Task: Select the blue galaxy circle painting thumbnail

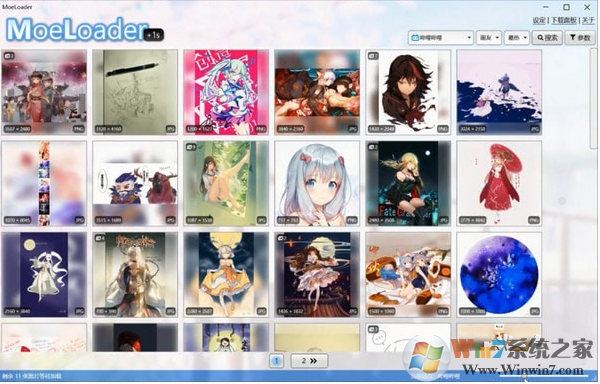Action: tap(499, 274)
